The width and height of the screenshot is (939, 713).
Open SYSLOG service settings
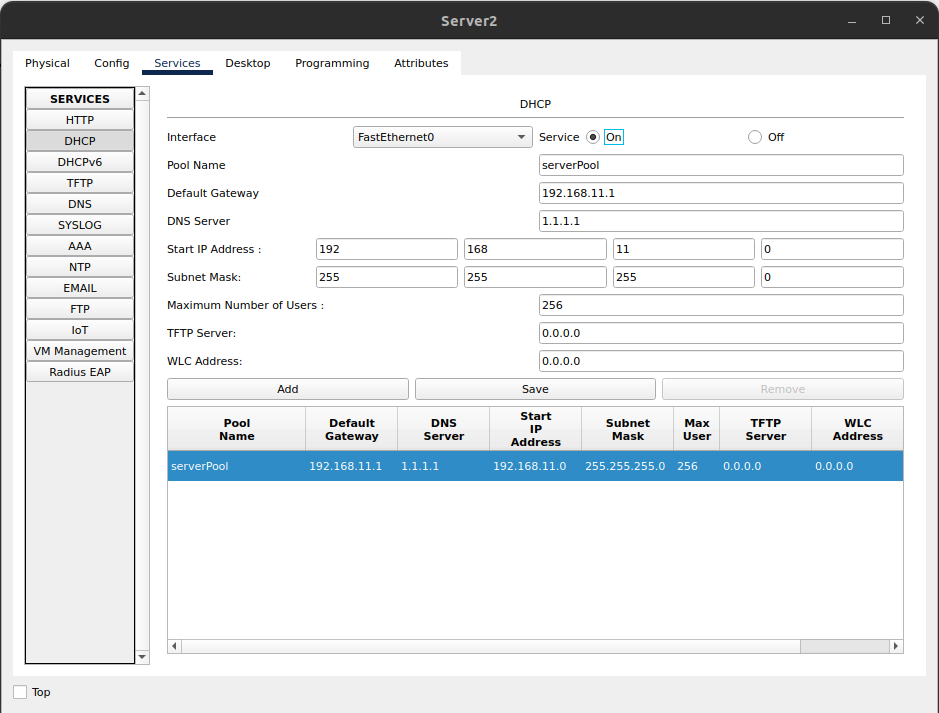coord(79,224)
